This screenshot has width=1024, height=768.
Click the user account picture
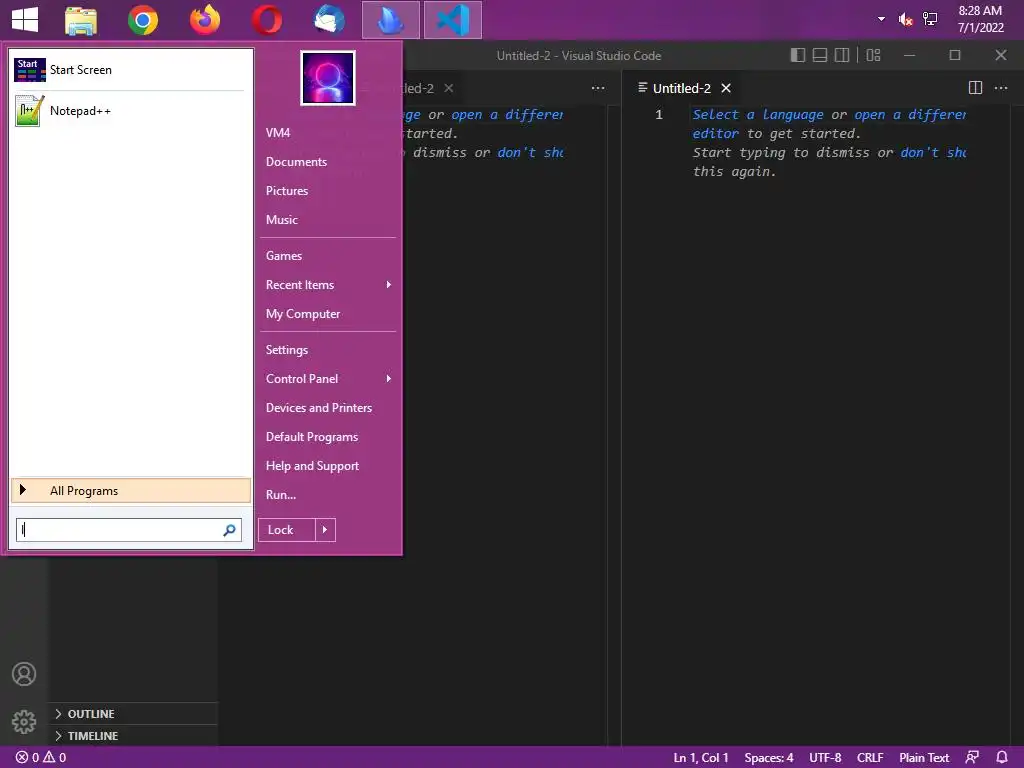[328, 78]
